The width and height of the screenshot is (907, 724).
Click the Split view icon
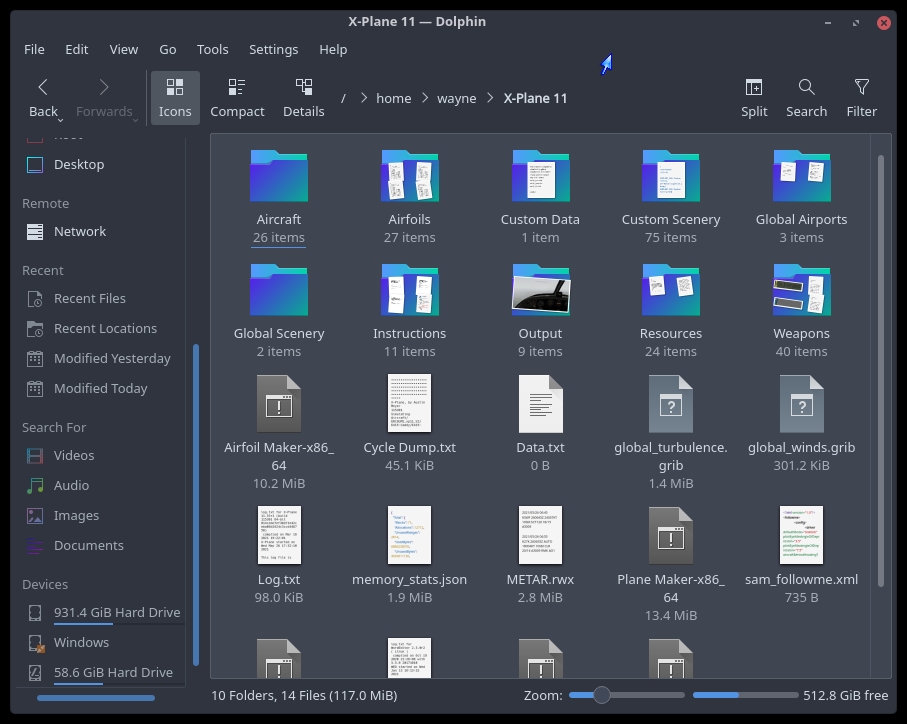(x=754, y=88)
